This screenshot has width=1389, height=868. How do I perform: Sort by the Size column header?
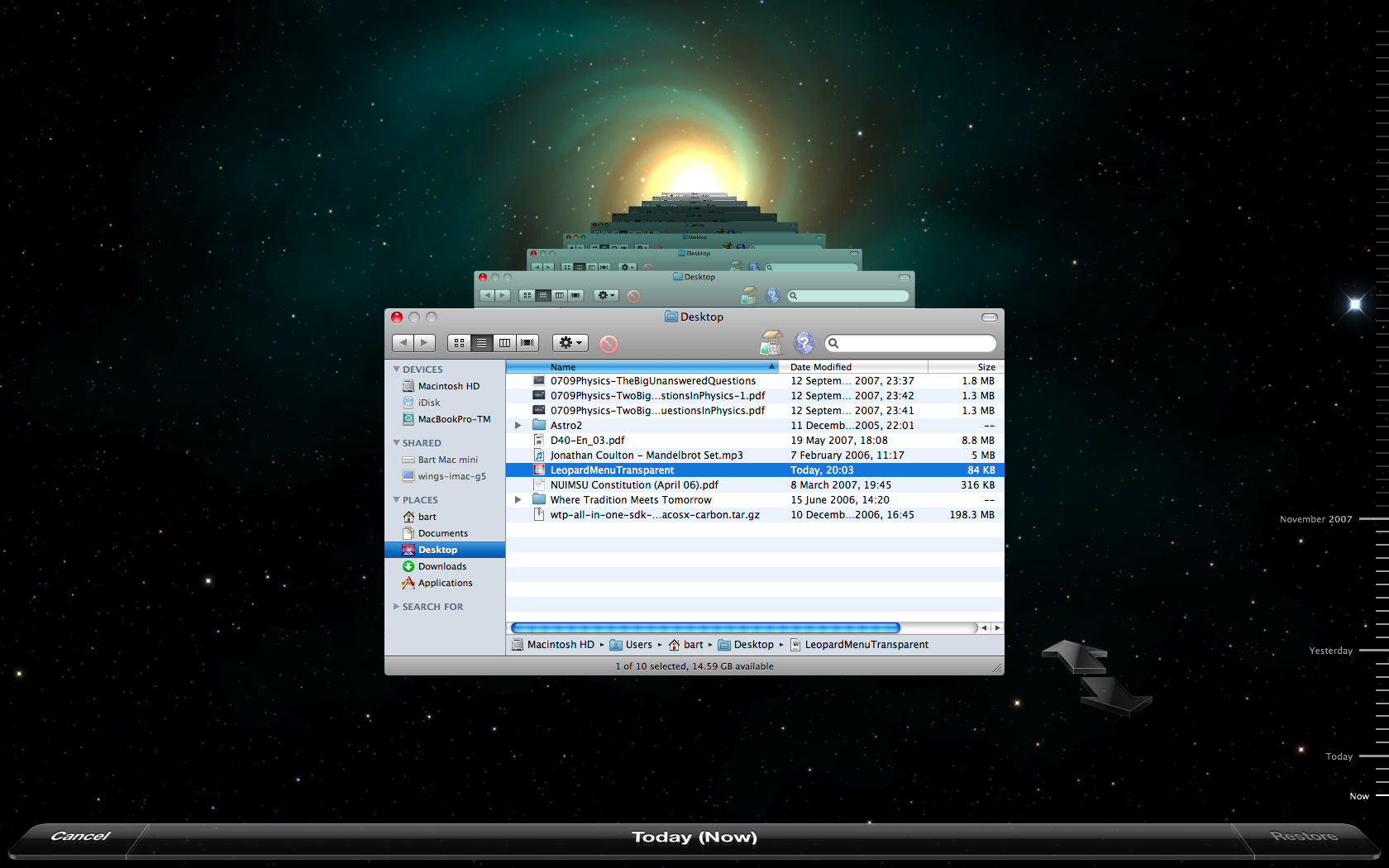pos(967,367)
